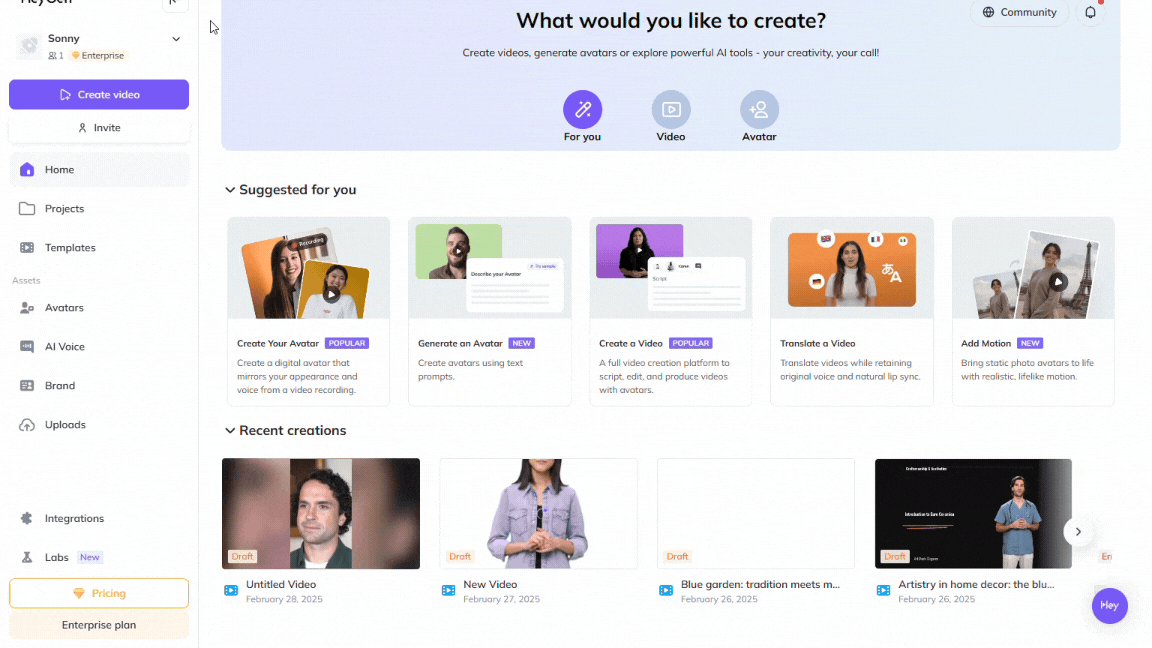Collapse the Suggested for you section
This screenshot has width=1152, height=648.
tap(230, 190)
